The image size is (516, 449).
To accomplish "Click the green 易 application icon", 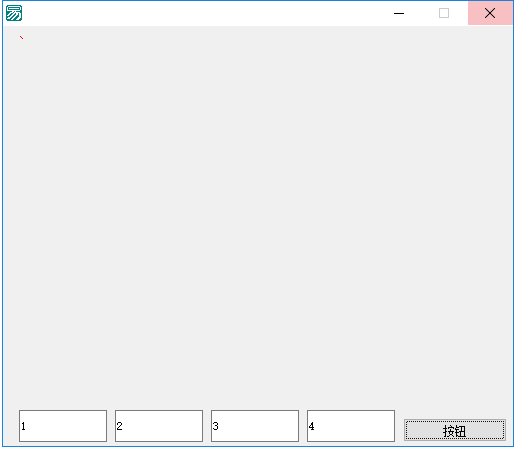I will tap(14, 13).
